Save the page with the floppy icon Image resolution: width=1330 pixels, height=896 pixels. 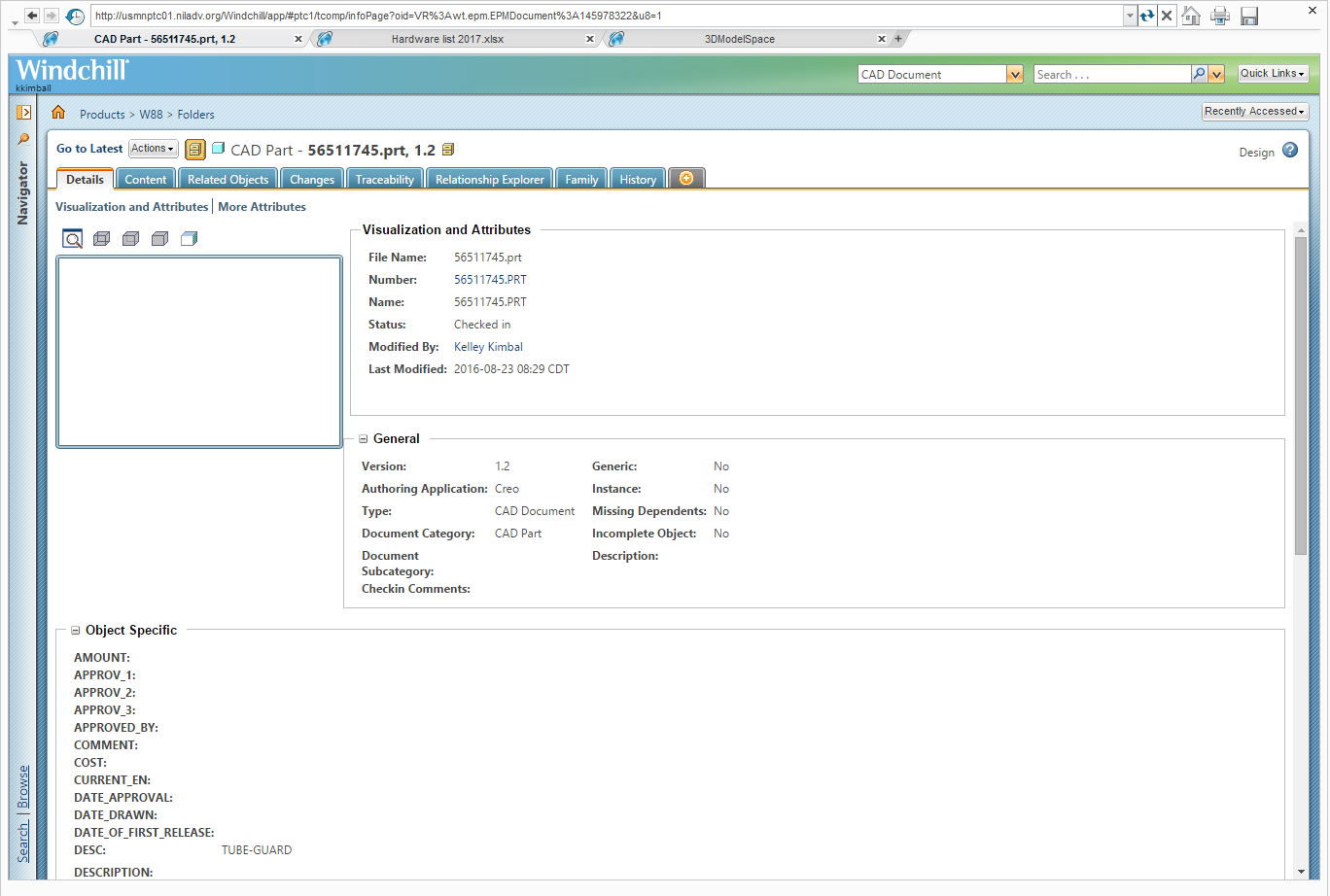(1250, 16)
